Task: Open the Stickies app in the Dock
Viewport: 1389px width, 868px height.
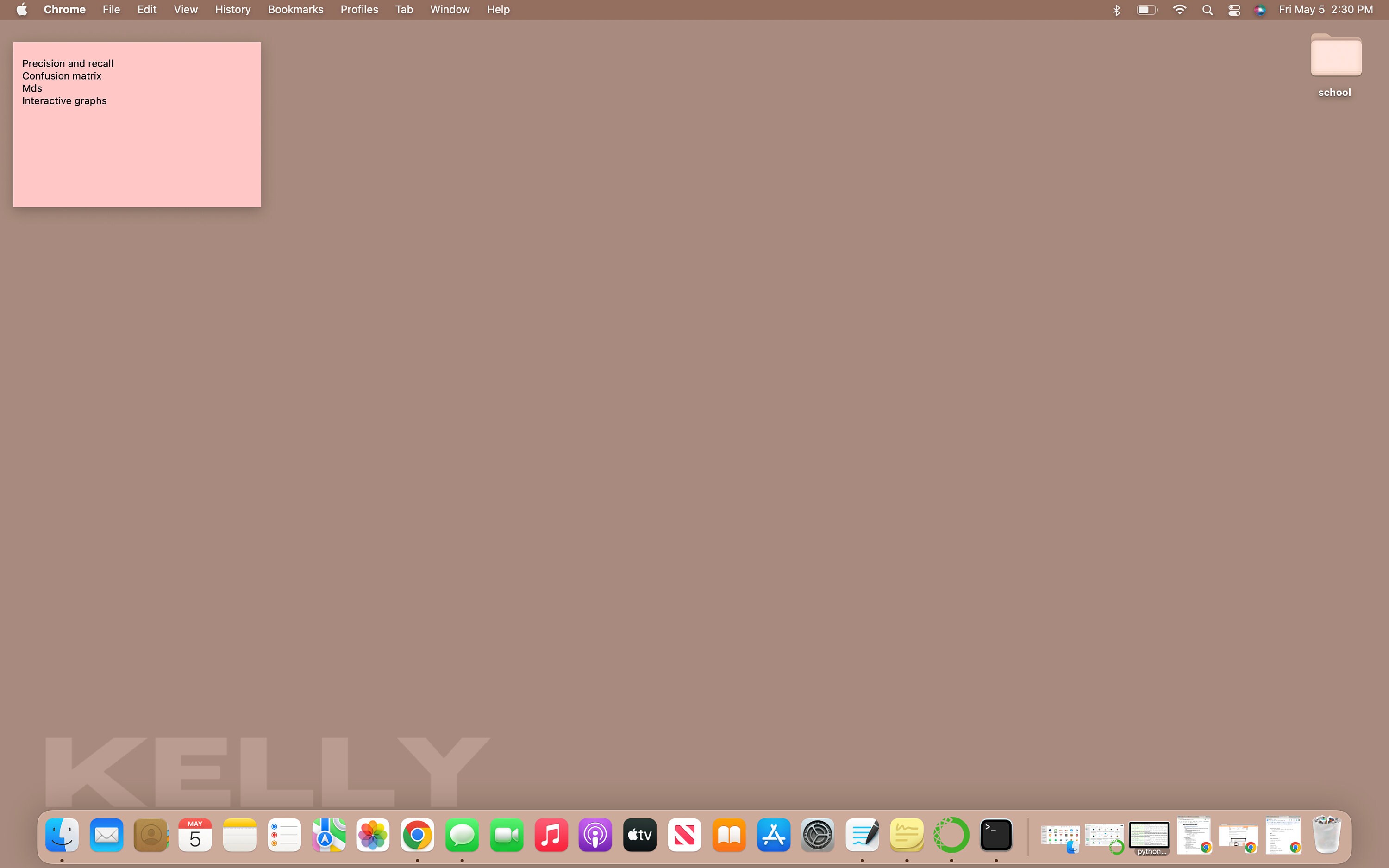Action: [907, 835]
